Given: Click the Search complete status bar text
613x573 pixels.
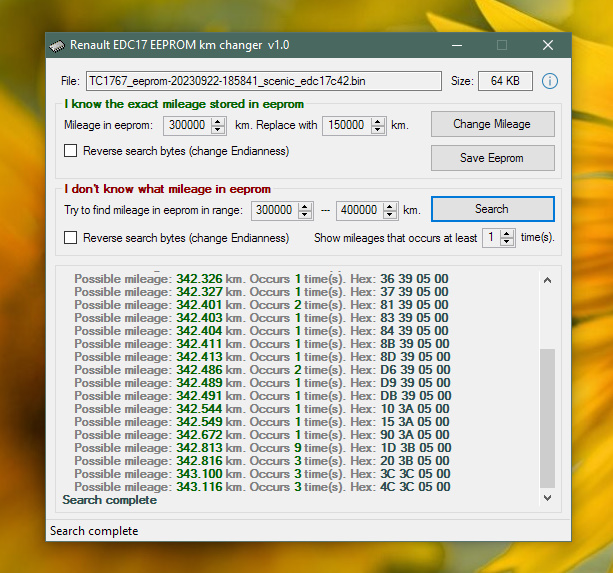Looking at the screenshot, I should (94, 531).
